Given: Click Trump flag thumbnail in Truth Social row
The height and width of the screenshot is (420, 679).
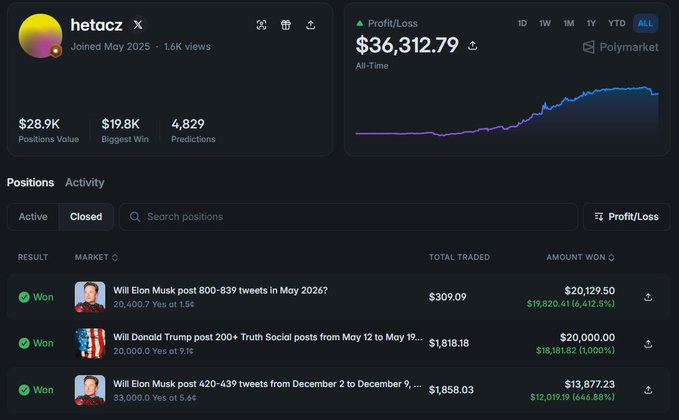Looking at the screenshot, I should pos(90,343).
